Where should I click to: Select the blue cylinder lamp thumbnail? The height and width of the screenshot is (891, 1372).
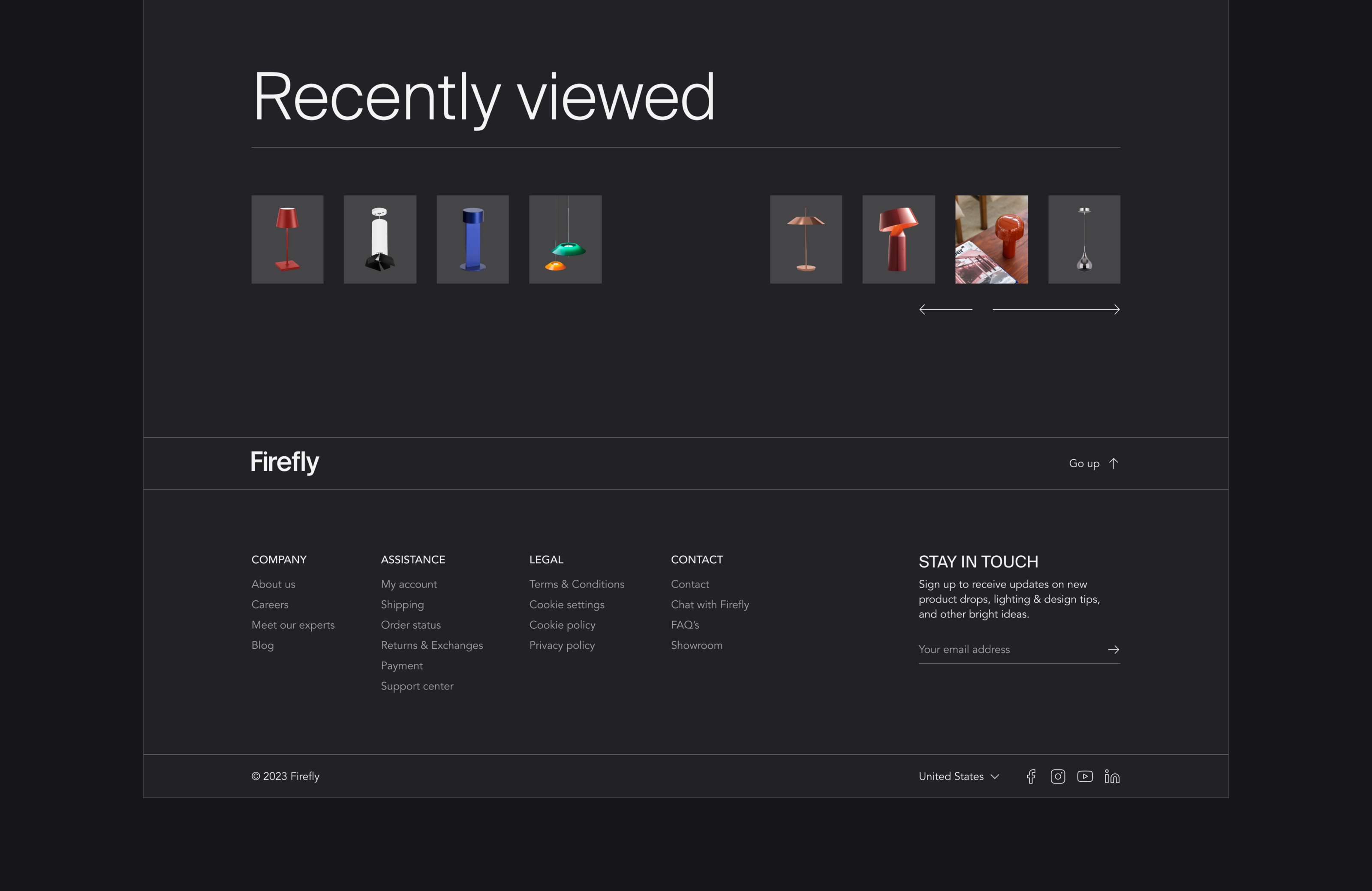[473, 239]
